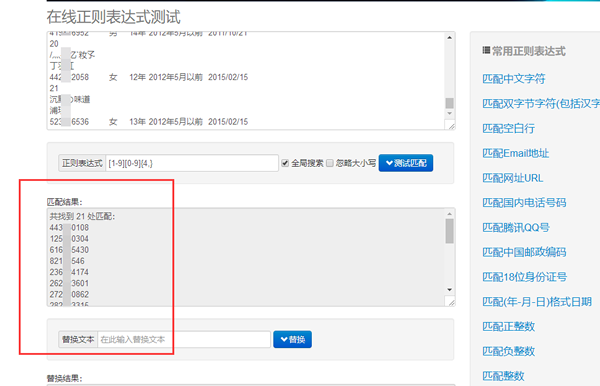Open the 匹配18位身份证号 link
Viewport: 600px width, 386px height.
click(524, 277)
